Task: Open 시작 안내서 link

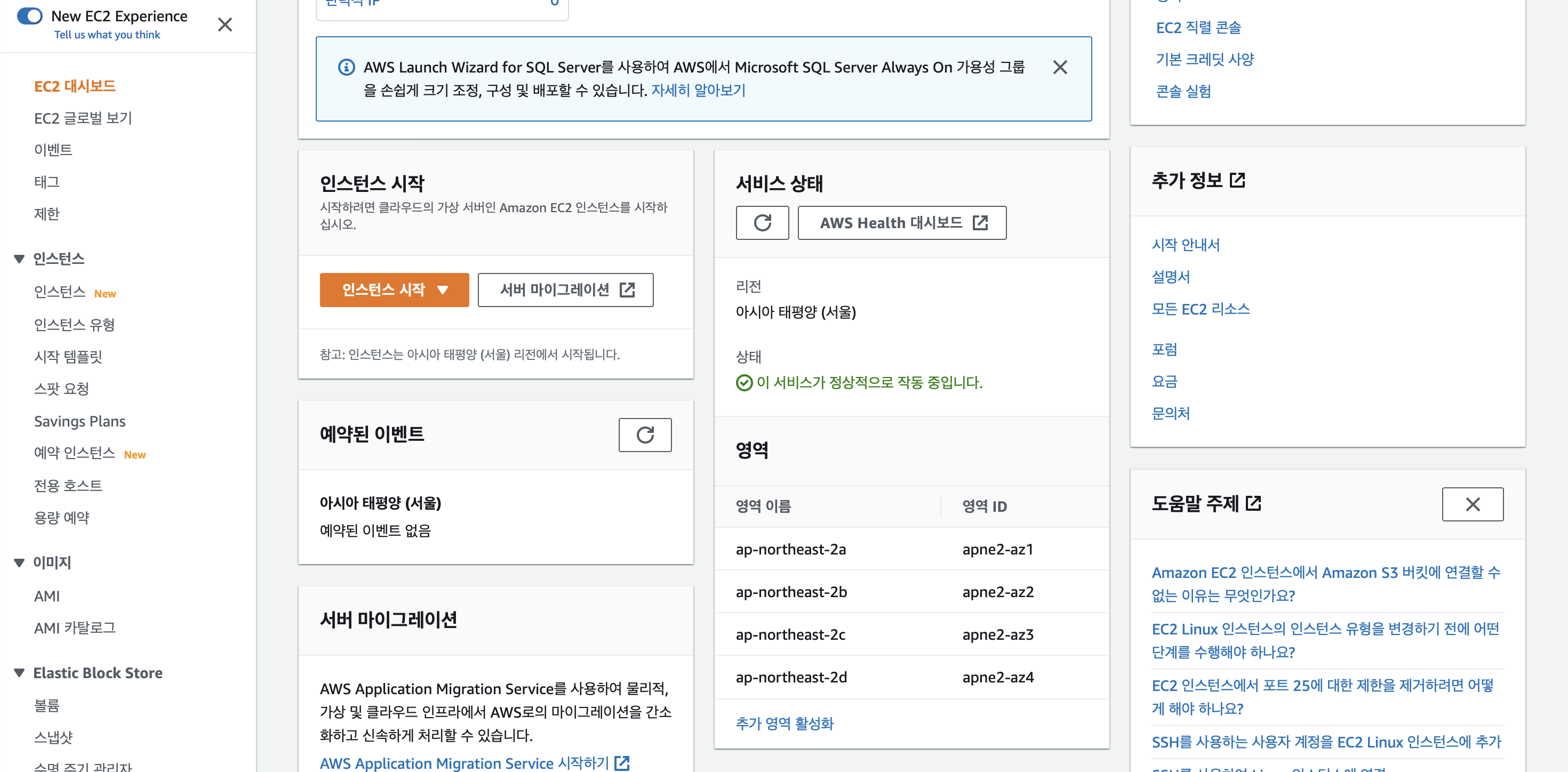Action: pyautogui.click(x=1186, y=245)
